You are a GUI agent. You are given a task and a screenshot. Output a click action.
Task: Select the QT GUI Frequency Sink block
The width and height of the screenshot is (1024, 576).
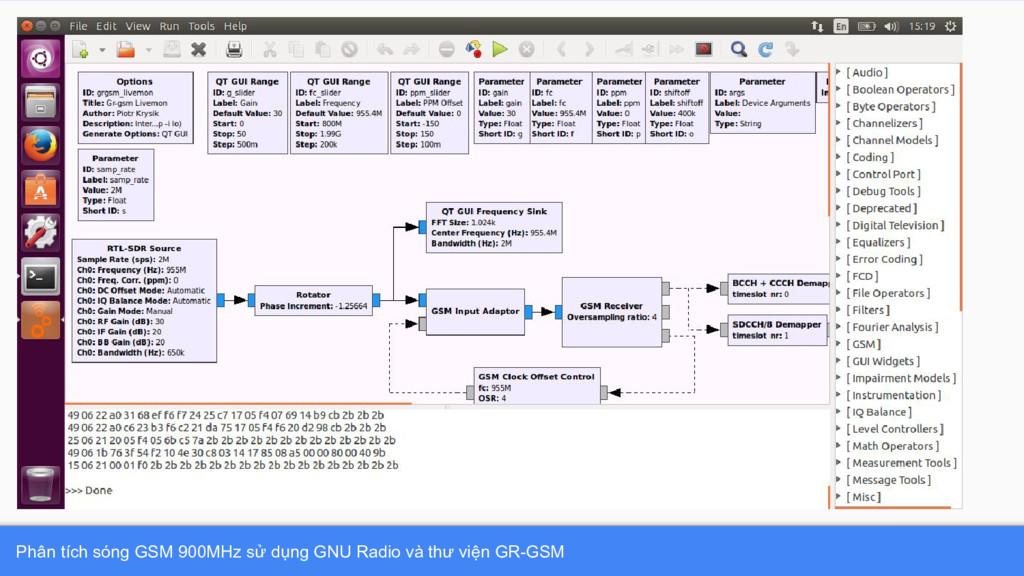[x=494, y=227]
